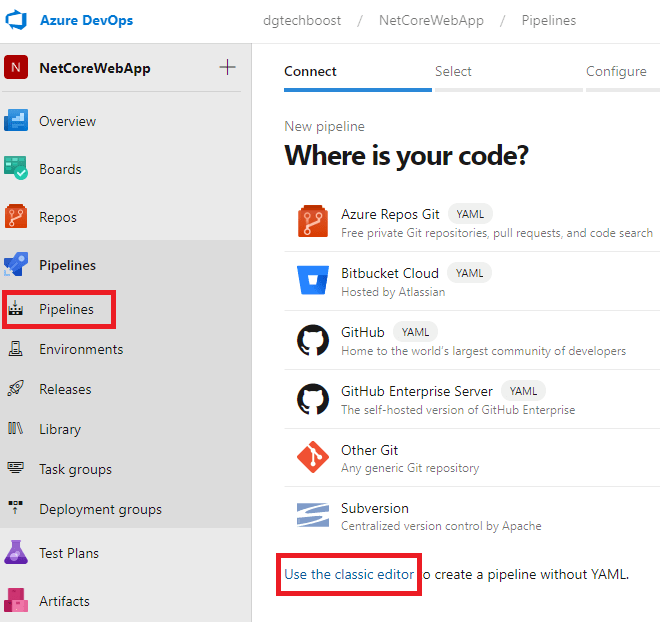
Task: Click the plus button next to NetCoreWebApp
Action: (227, 68)
